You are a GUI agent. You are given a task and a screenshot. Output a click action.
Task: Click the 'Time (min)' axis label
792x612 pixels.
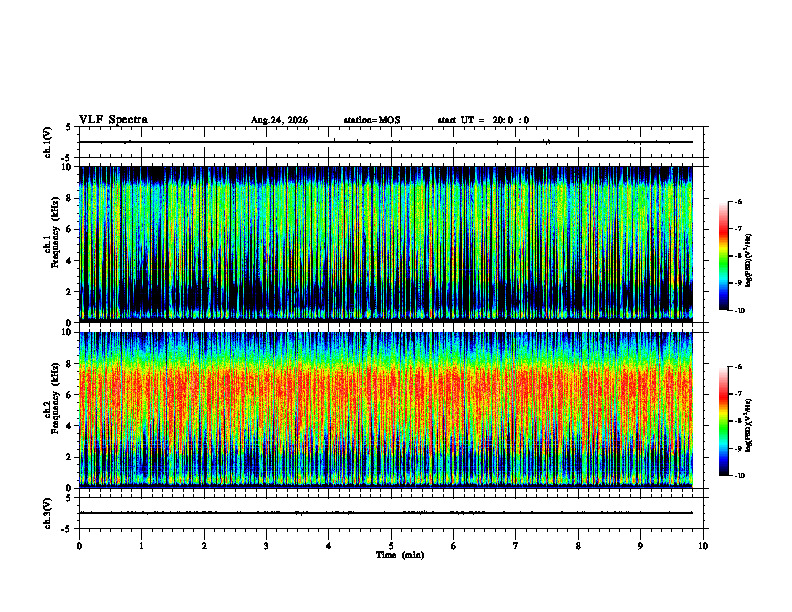(x=400, y=555)
